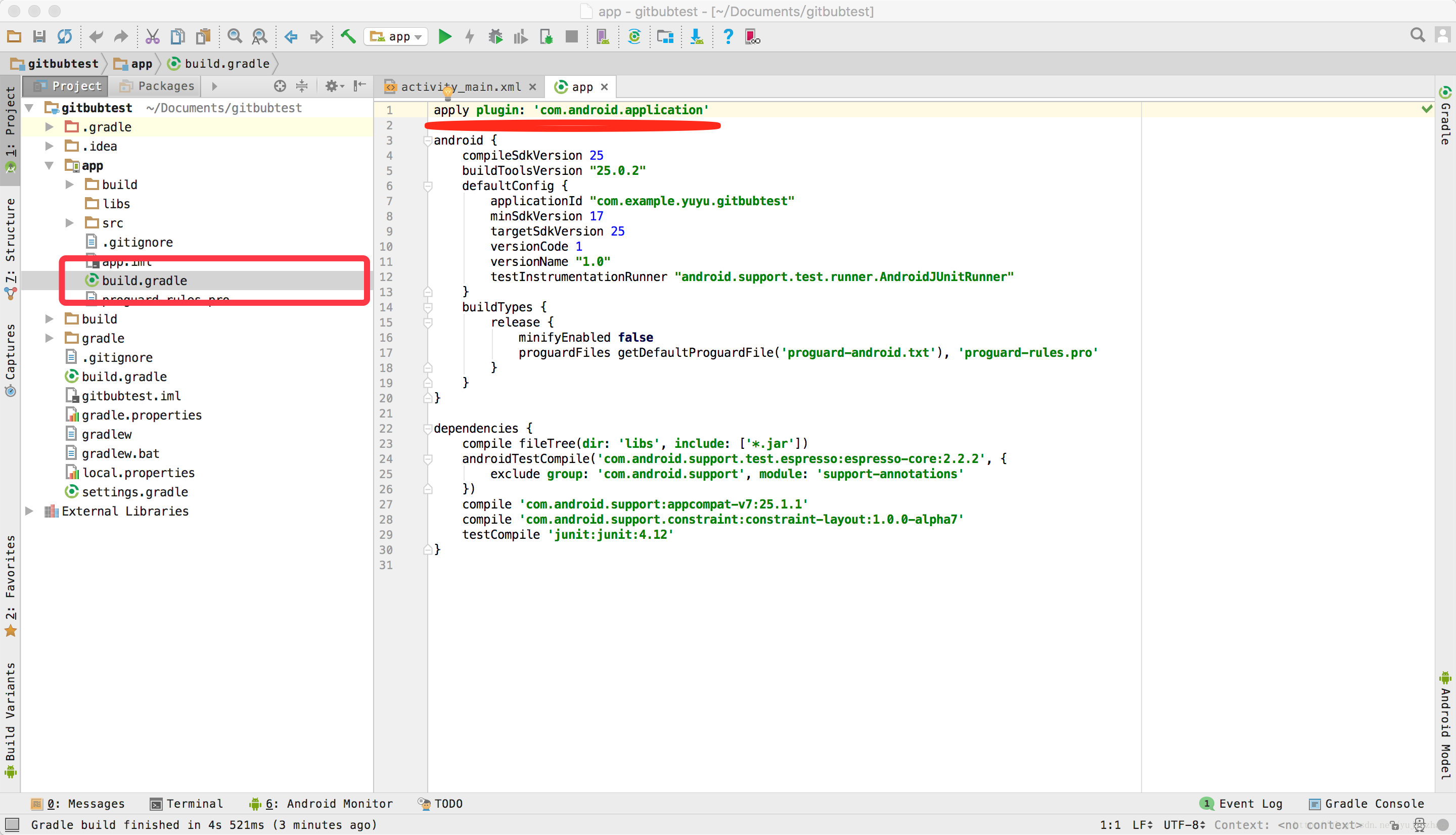Open the Terminal tool window

(186, 804)
